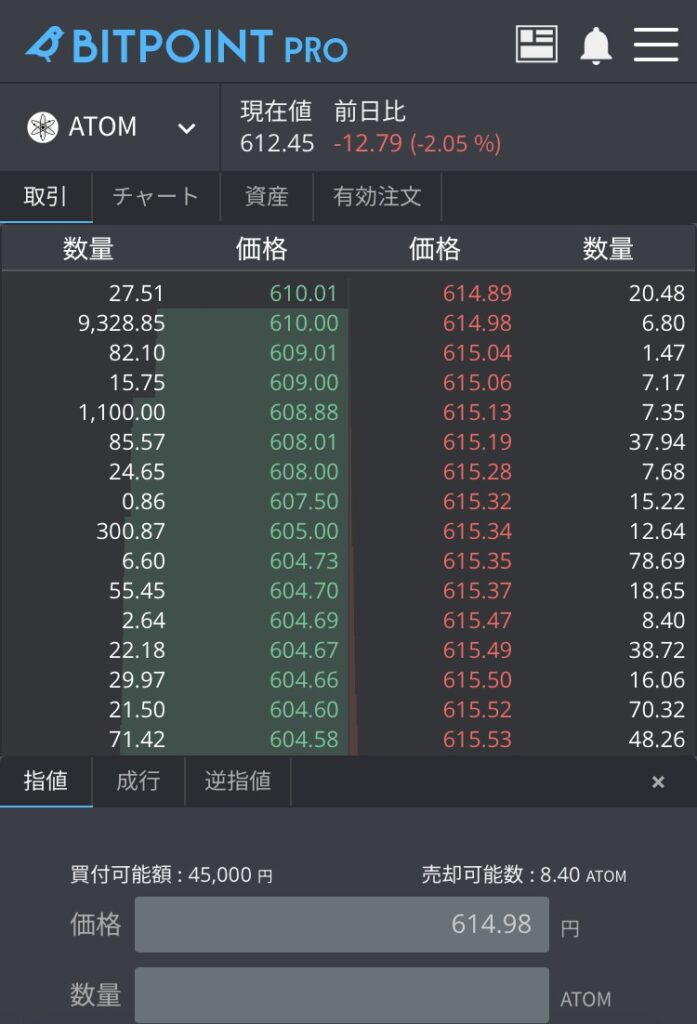
Task: Click the 価格 input field
Action: [x=341, y=924]
